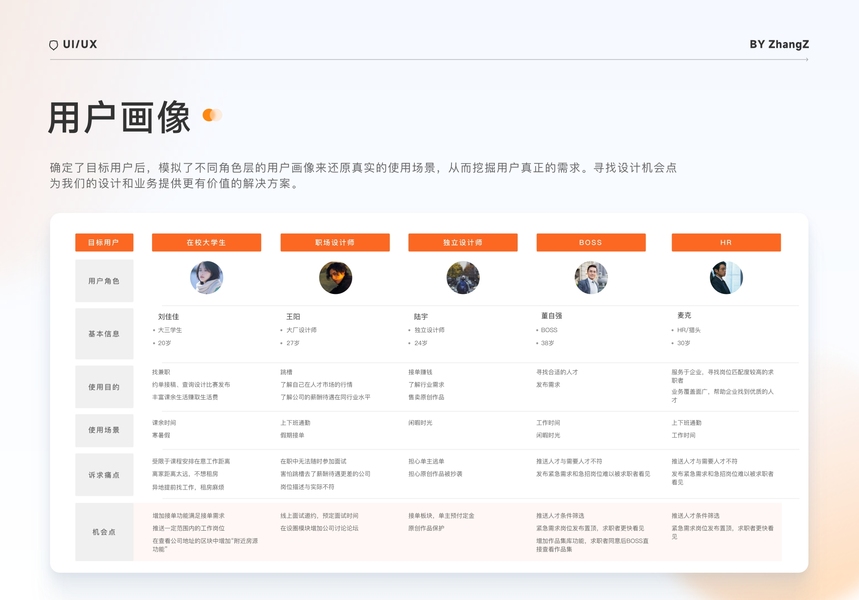
Task: Click the UI/UX shield icon in header
Action: pos(53,45)
